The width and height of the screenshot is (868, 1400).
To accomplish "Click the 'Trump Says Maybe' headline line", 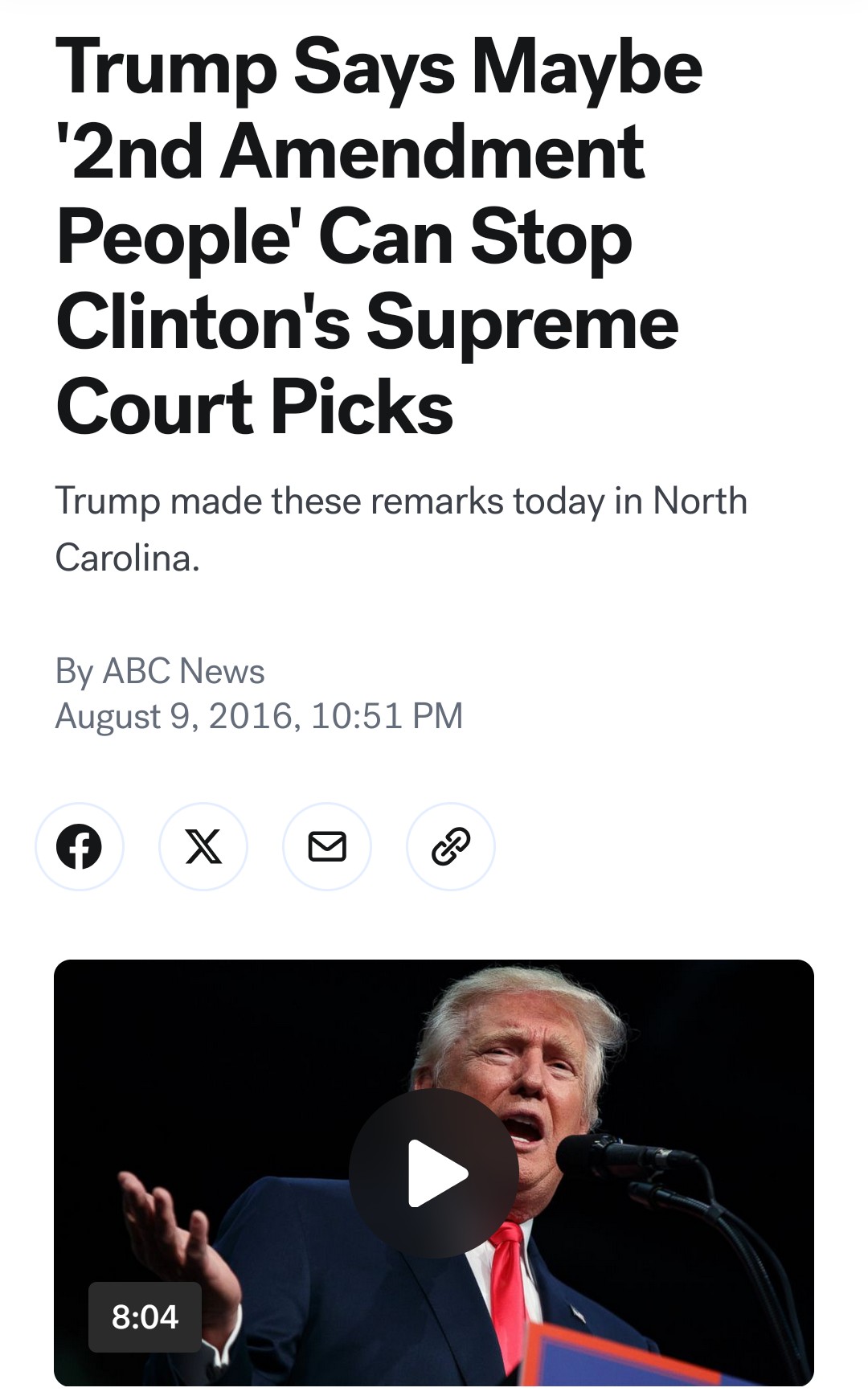I will pyautogui.click(x=379, y=68).
